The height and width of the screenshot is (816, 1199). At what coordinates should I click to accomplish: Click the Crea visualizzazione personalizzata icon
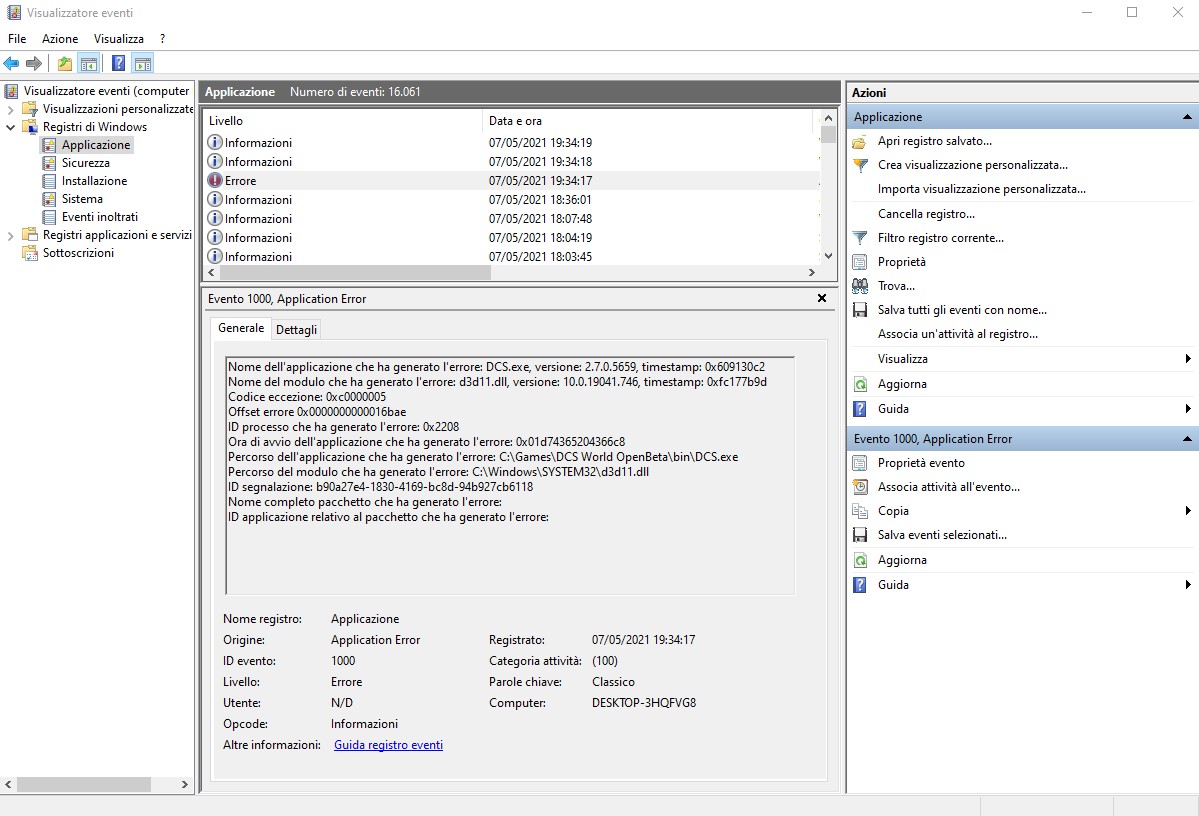pos(860,165)
